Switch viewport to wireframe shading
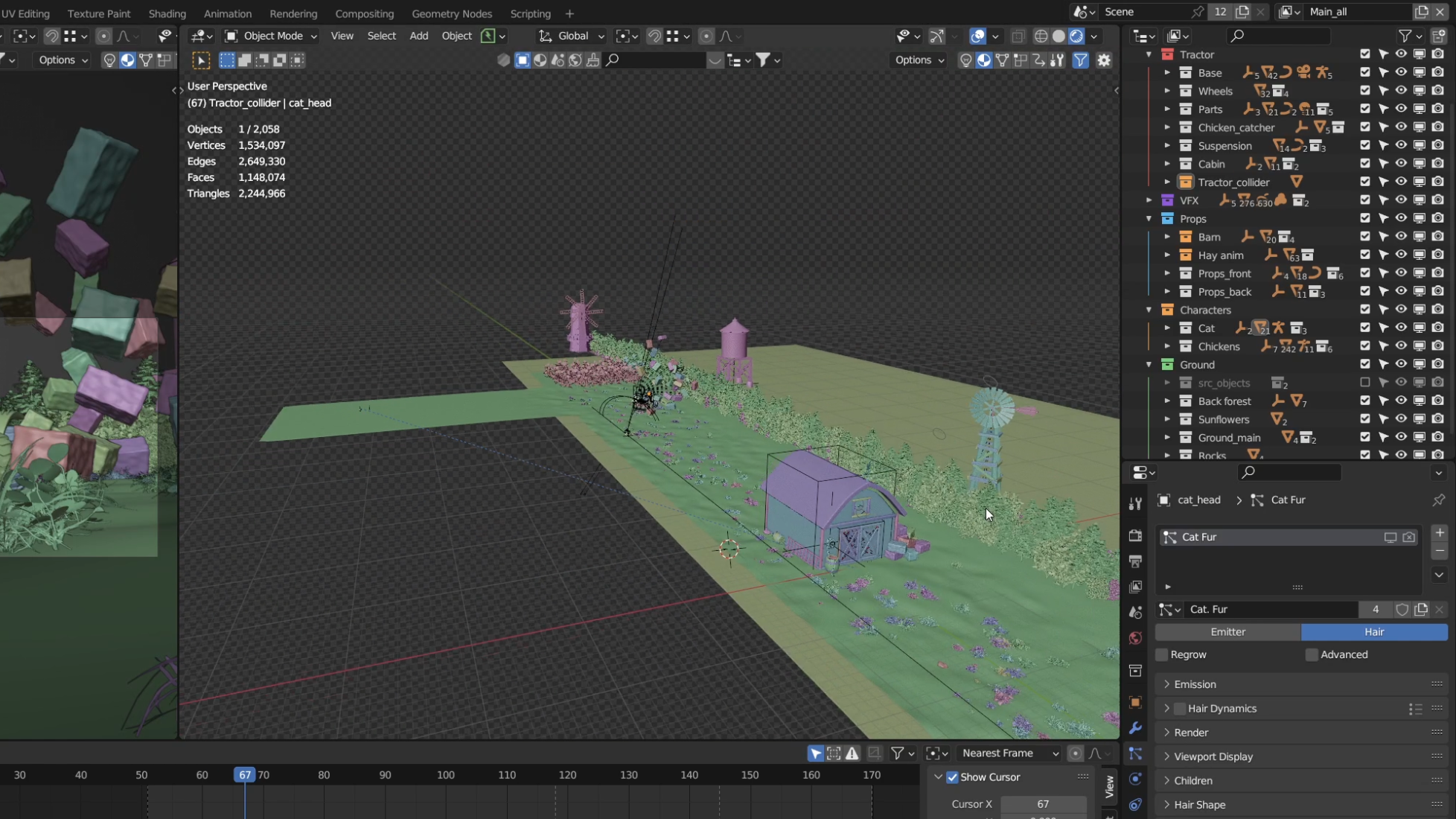The height and width of the screenshot is (819, 1456). 1041,36
